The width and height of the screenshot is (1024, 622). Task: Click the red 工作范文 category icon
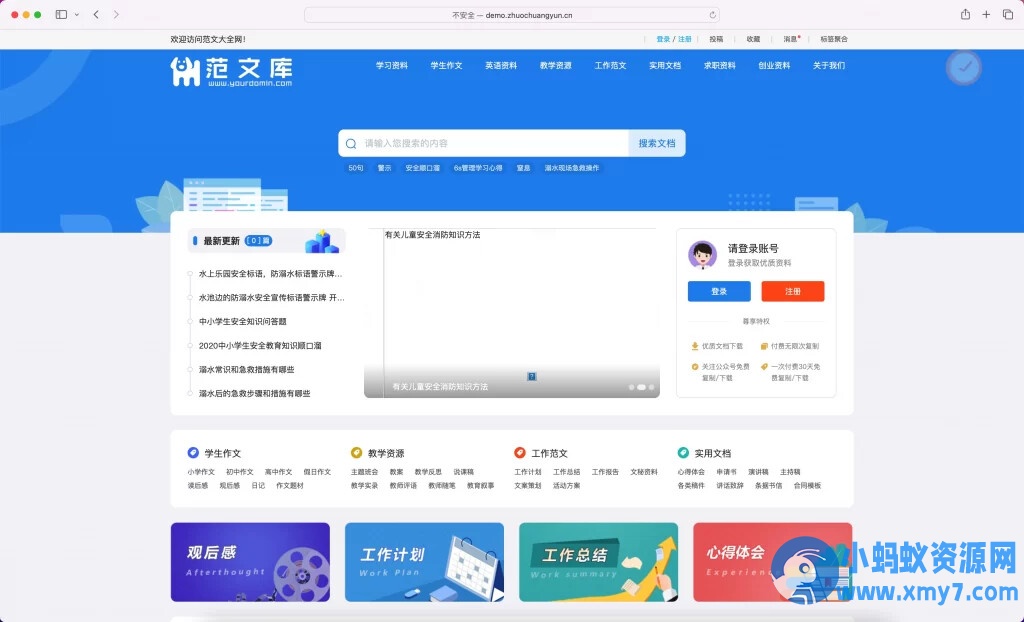tap(520, 453)
